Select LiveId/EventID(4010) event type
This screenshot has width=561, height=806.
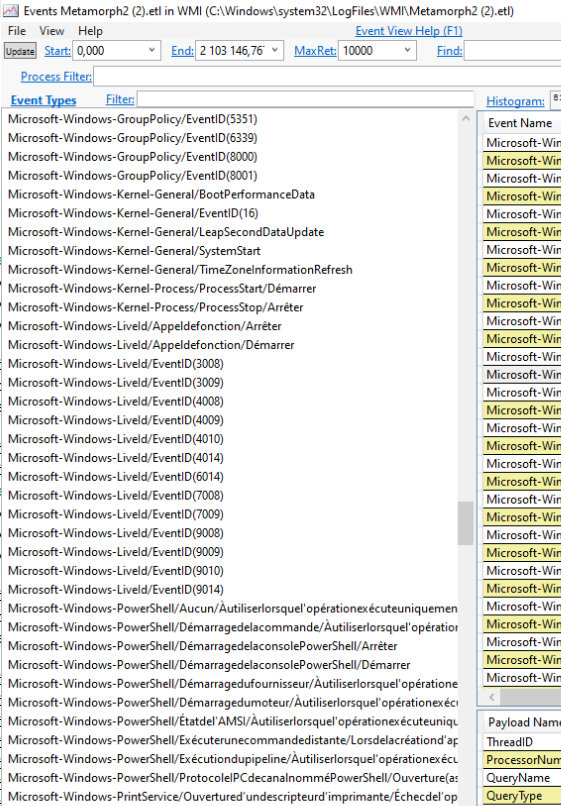[x=116, y=439]
